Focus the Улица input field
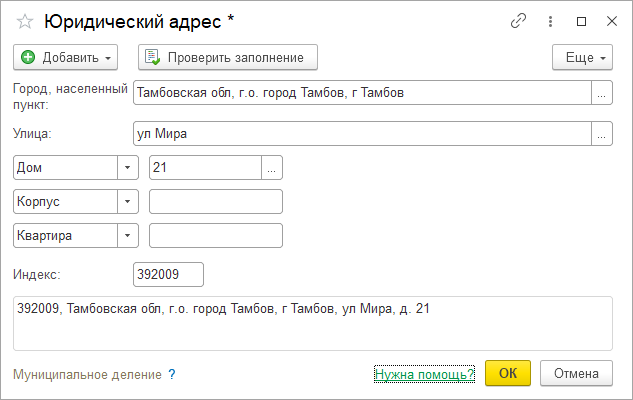The height and width of the screenshot is (400, 633). pyautogui.click(x=361, y=133)
